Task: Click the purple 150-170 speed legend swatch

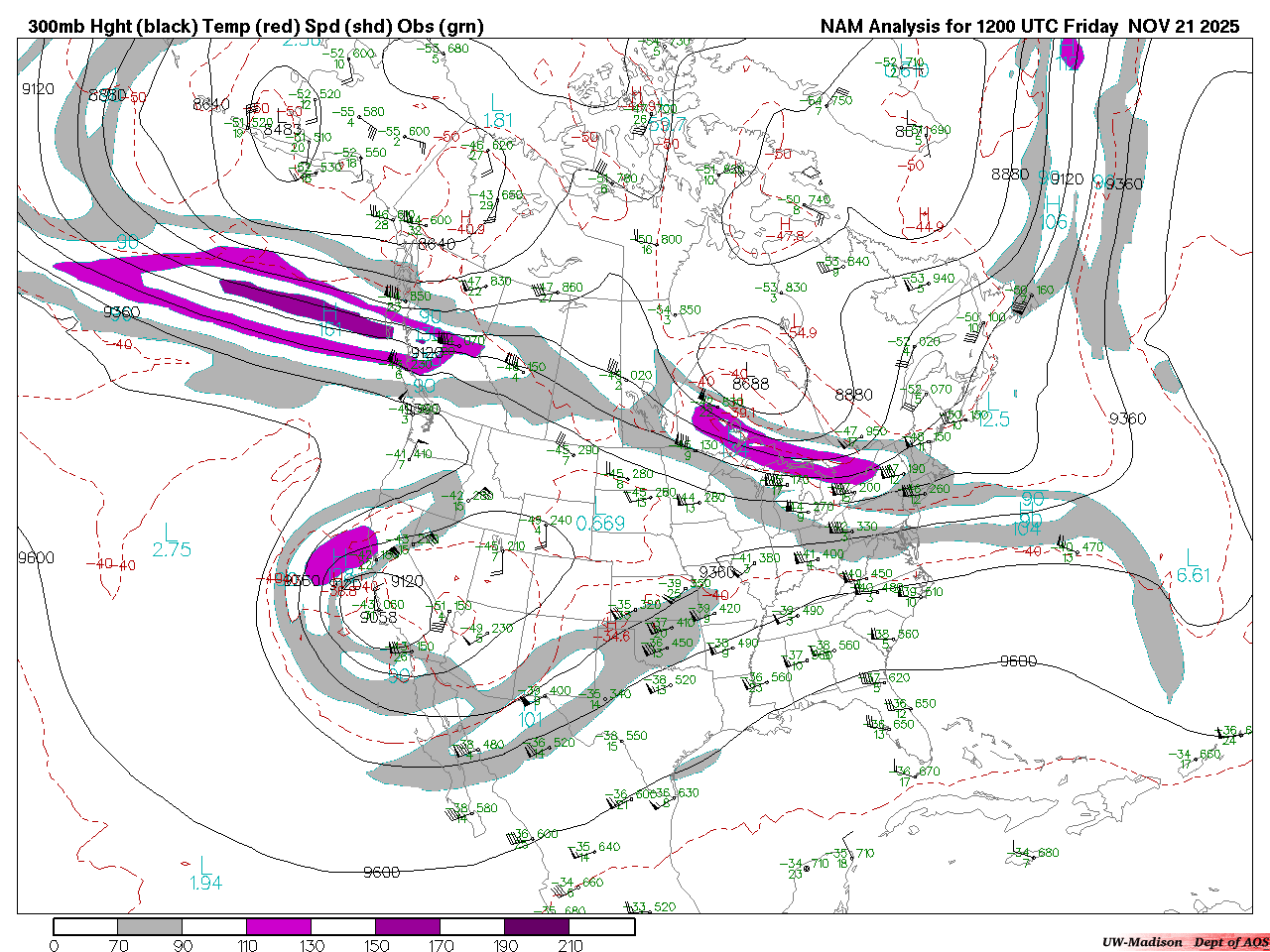Action: click(x=408, y=927)
